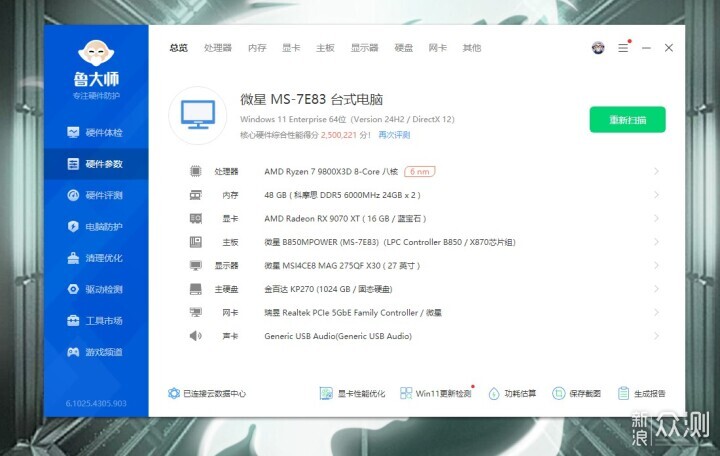Image resolution: width=720 pixels, height=456 pixels.
Task: Switch to the 显卡 tab
Action: pos(291,48)
